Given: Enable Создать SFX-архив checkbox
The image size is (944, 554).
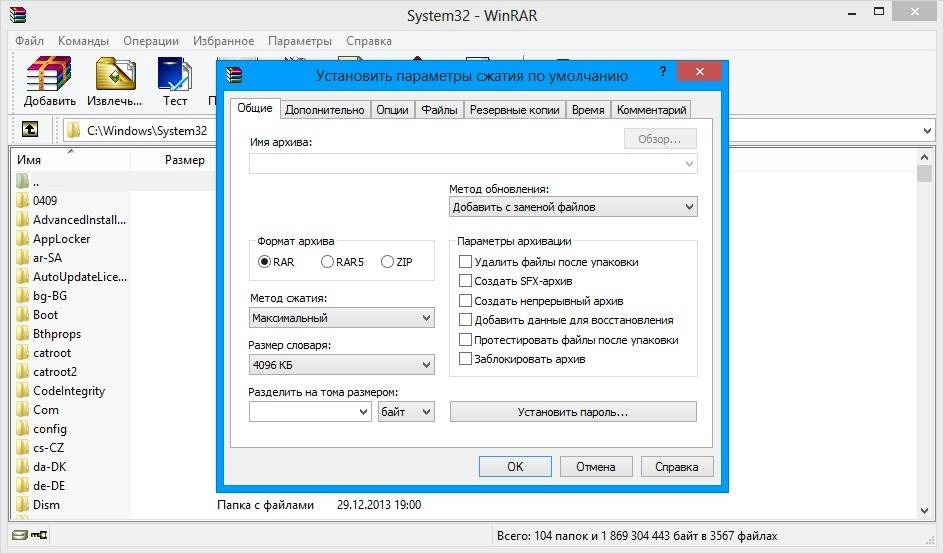Looking at the screenshot, I should click(465, 281).
